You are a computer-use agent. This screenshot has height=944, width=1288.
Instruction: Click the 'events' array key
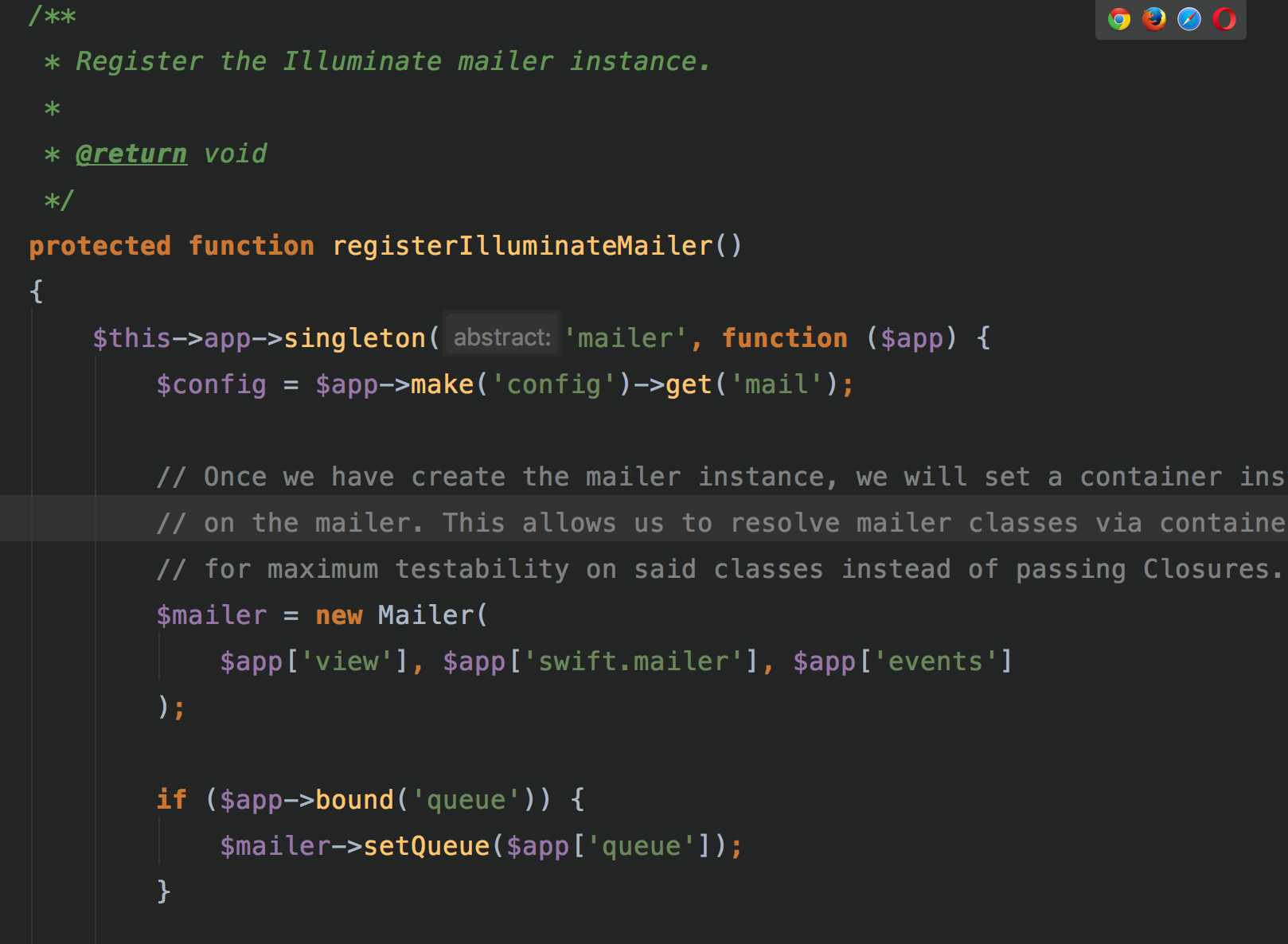935,661
